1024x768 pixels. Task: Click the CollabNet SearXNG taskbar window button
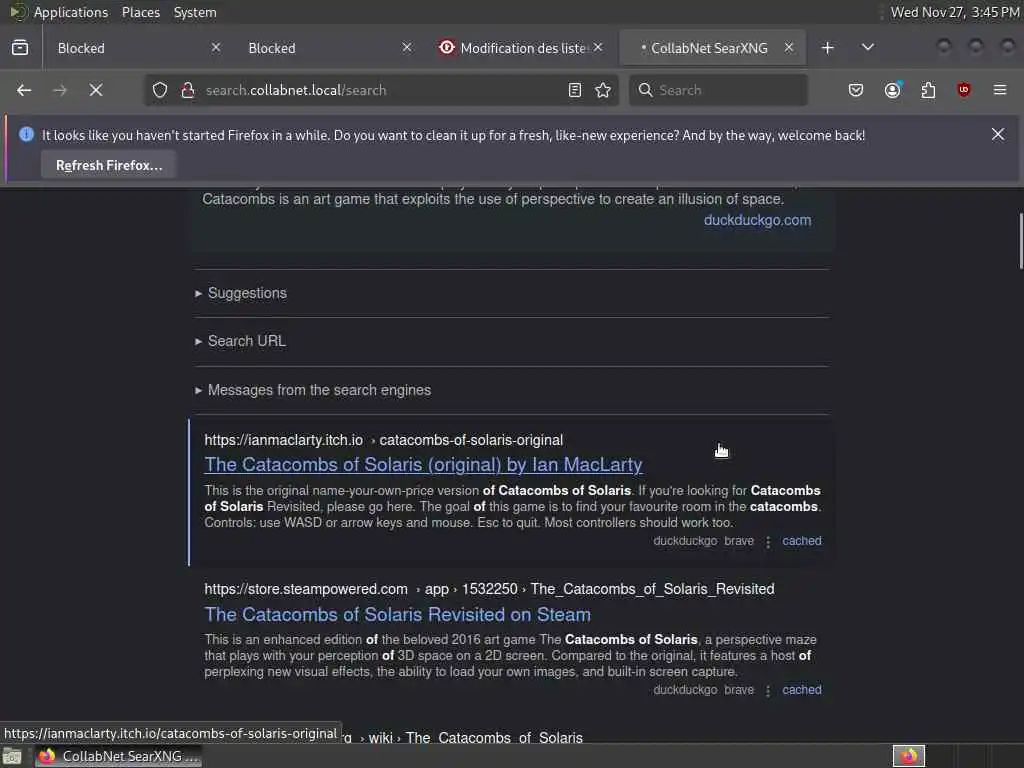tap(118, 756)
